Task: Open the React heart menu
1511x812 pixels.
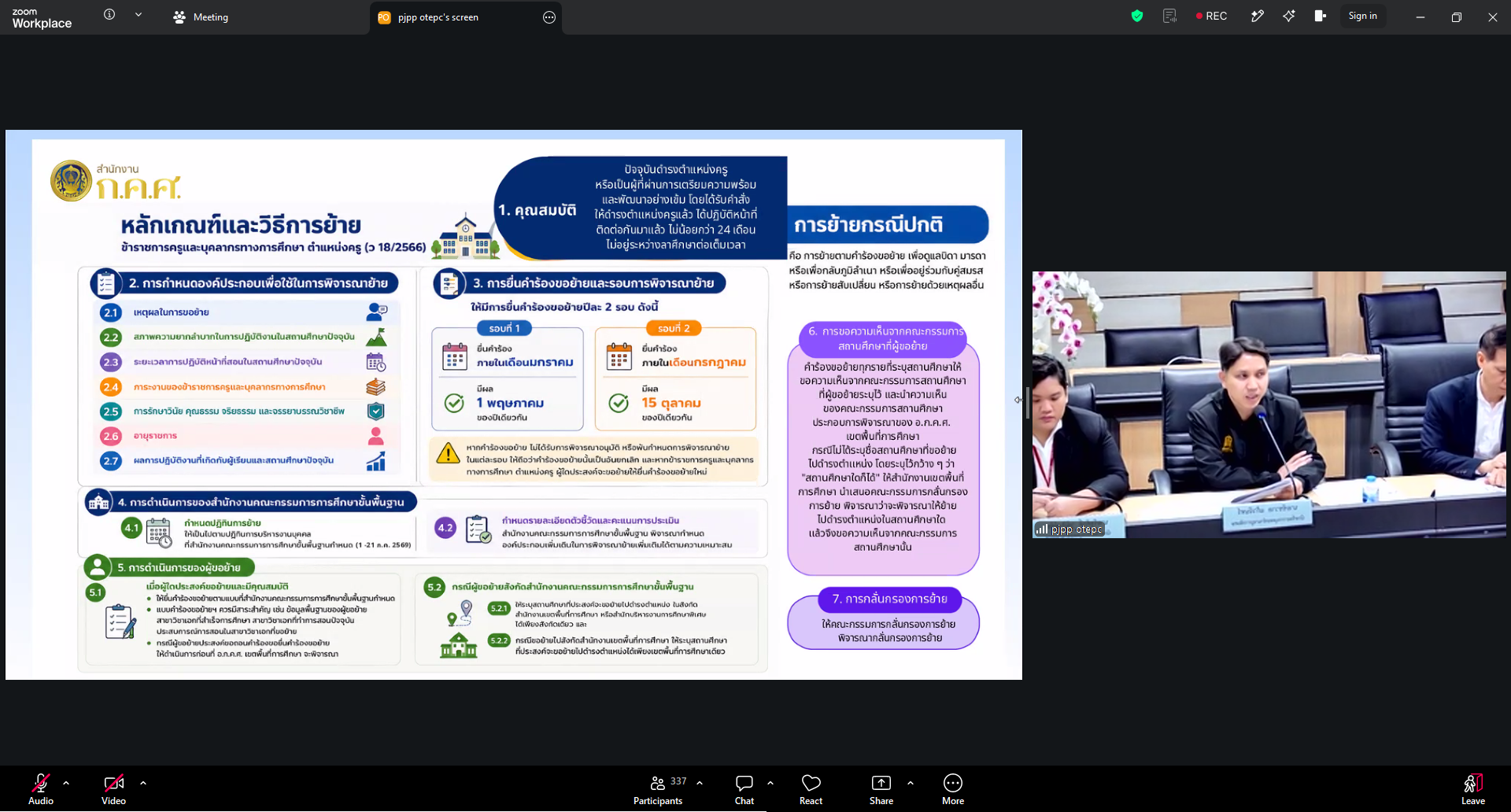Action: (811, 790)
